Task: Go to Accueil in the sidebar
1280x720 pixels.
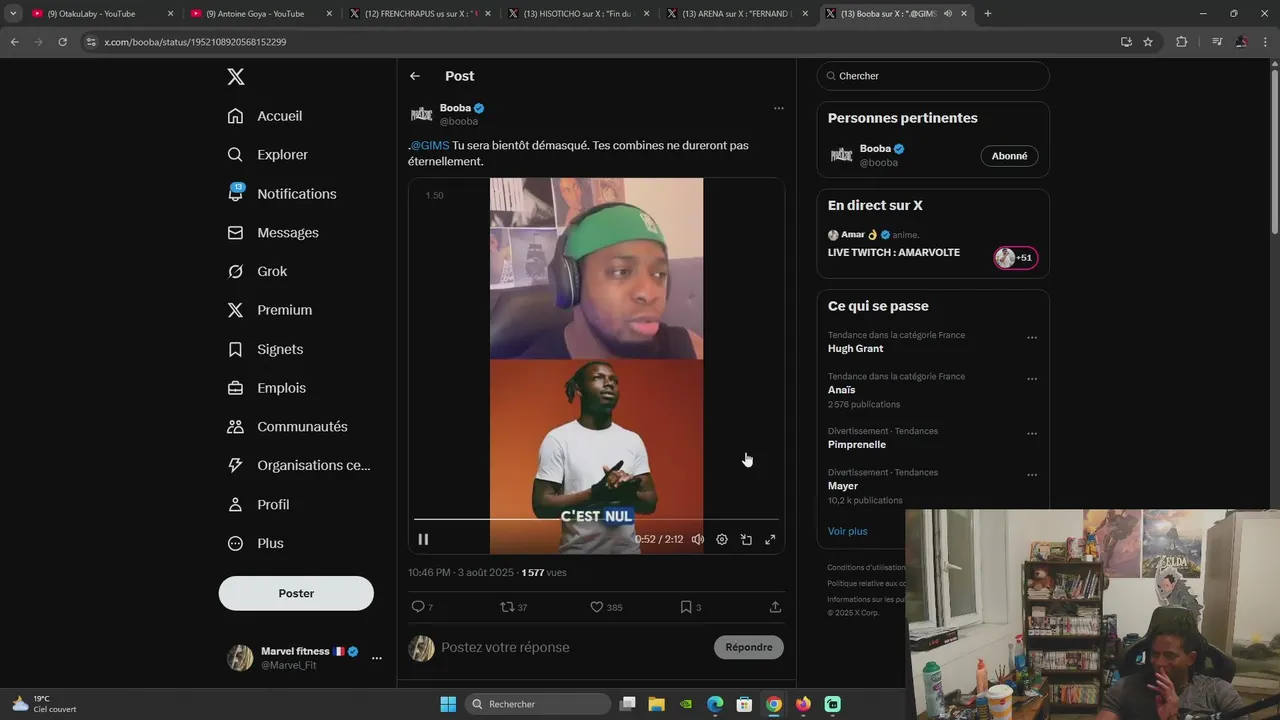Action: tap(265, 116)
